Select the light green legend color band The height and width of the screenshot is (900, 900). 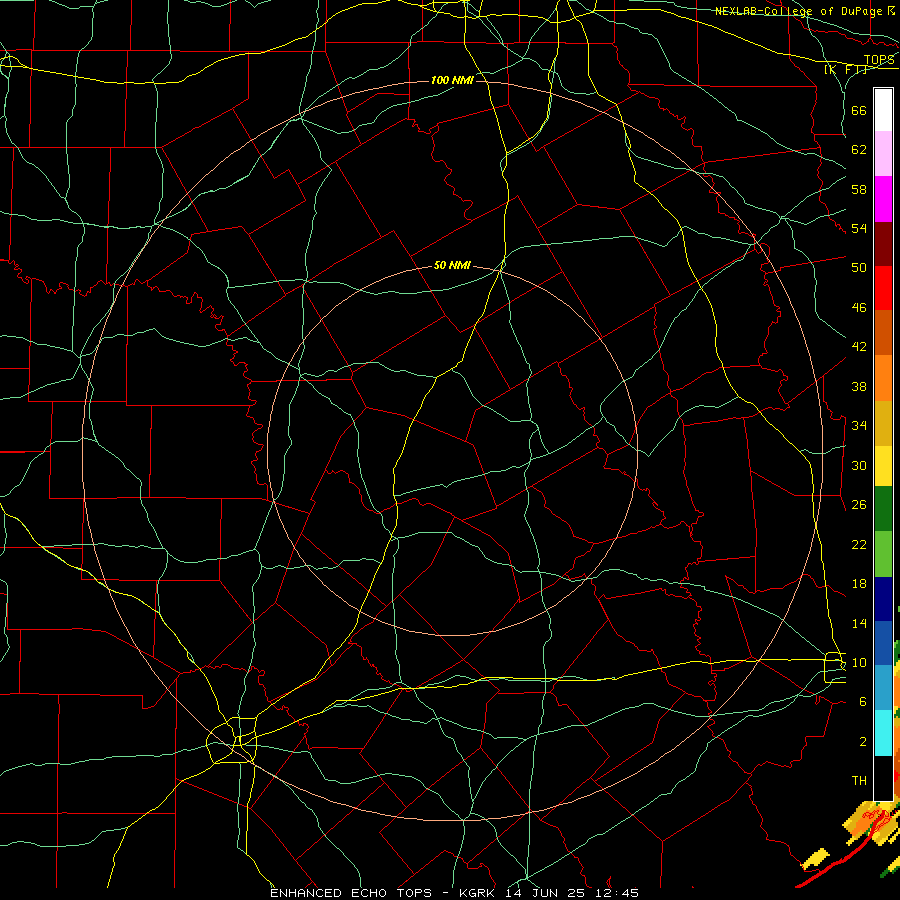click(883, 554)
